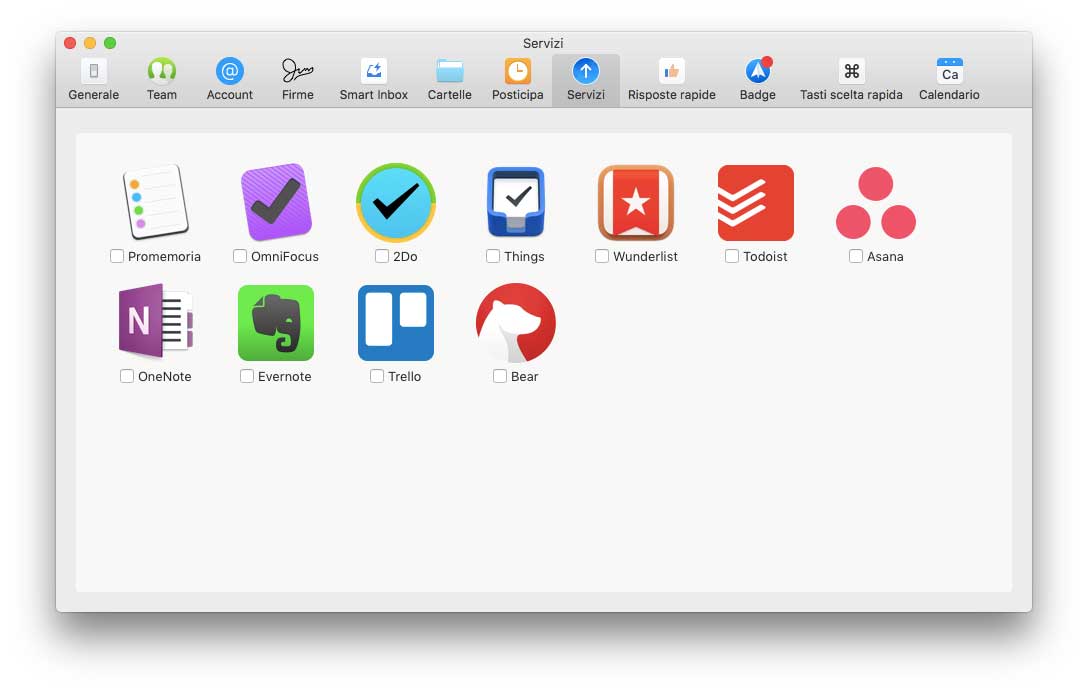Enable the Todoist checkbox

732,256
